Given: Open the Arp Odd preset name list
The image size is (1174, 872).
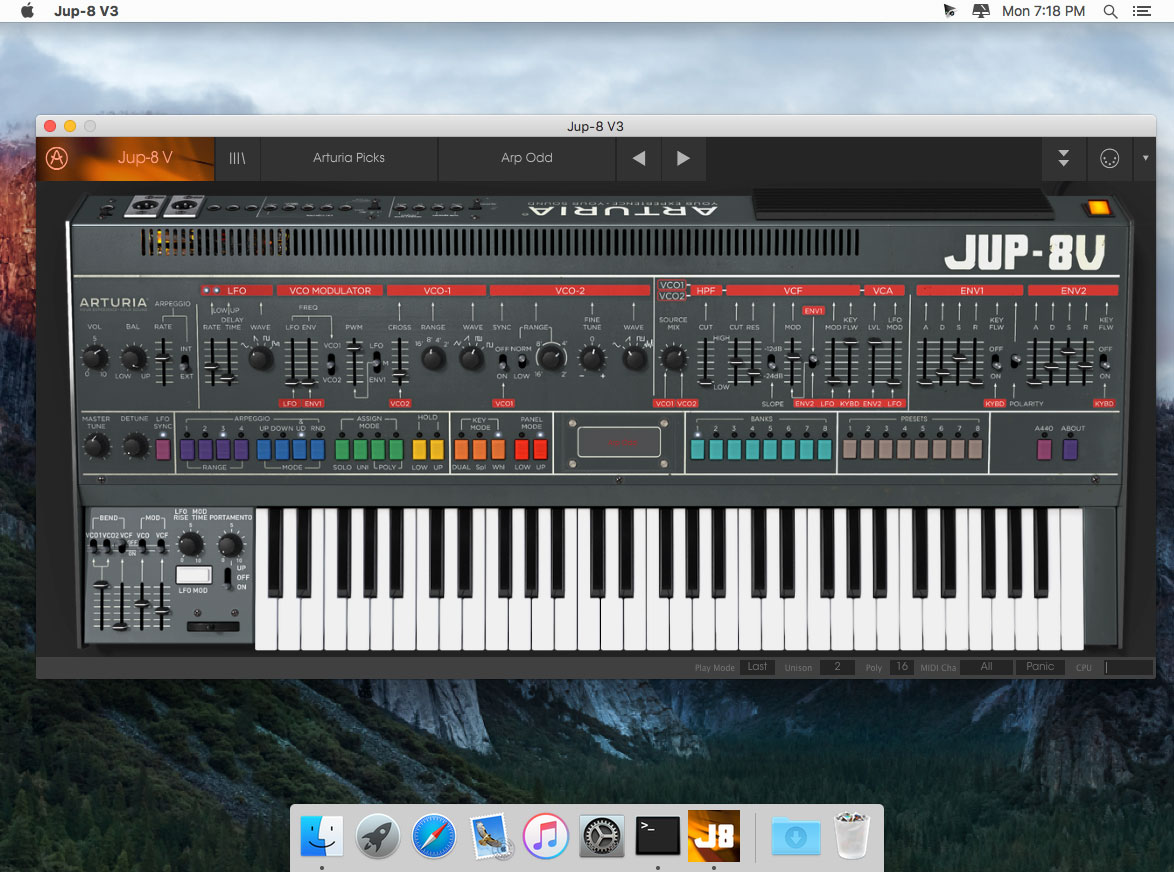Looking at the screenshot, I should pos(526,158).
